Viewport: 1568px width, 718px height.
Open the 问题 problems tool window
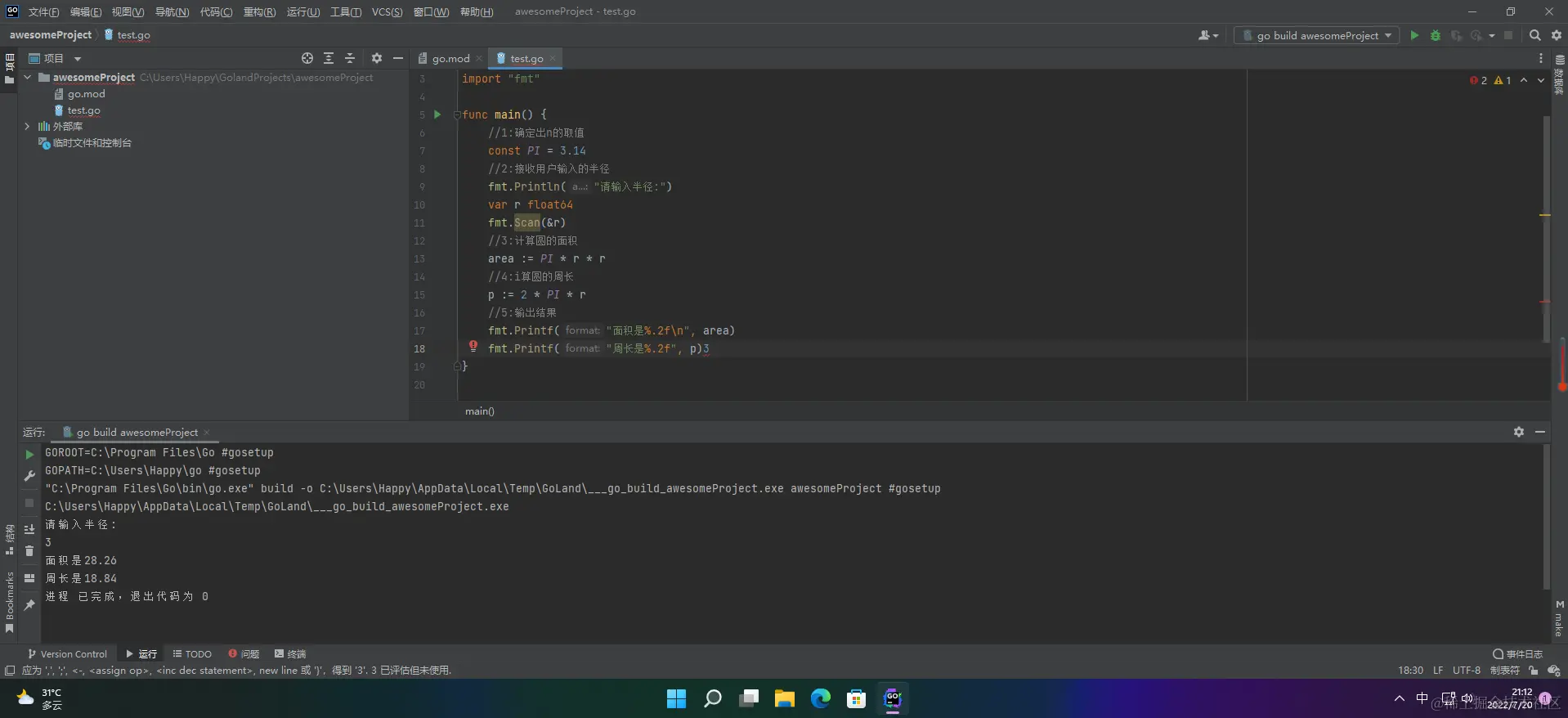click(244, 654)
